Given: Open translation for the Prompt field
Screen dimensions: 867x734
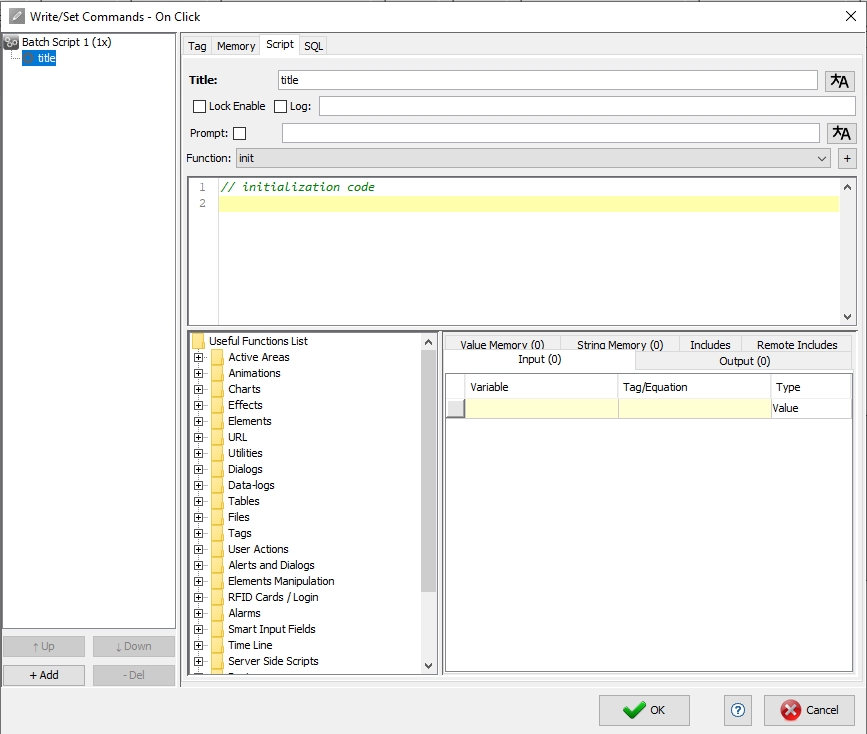Looking at the screenshot, I should [x=842, y=133].
